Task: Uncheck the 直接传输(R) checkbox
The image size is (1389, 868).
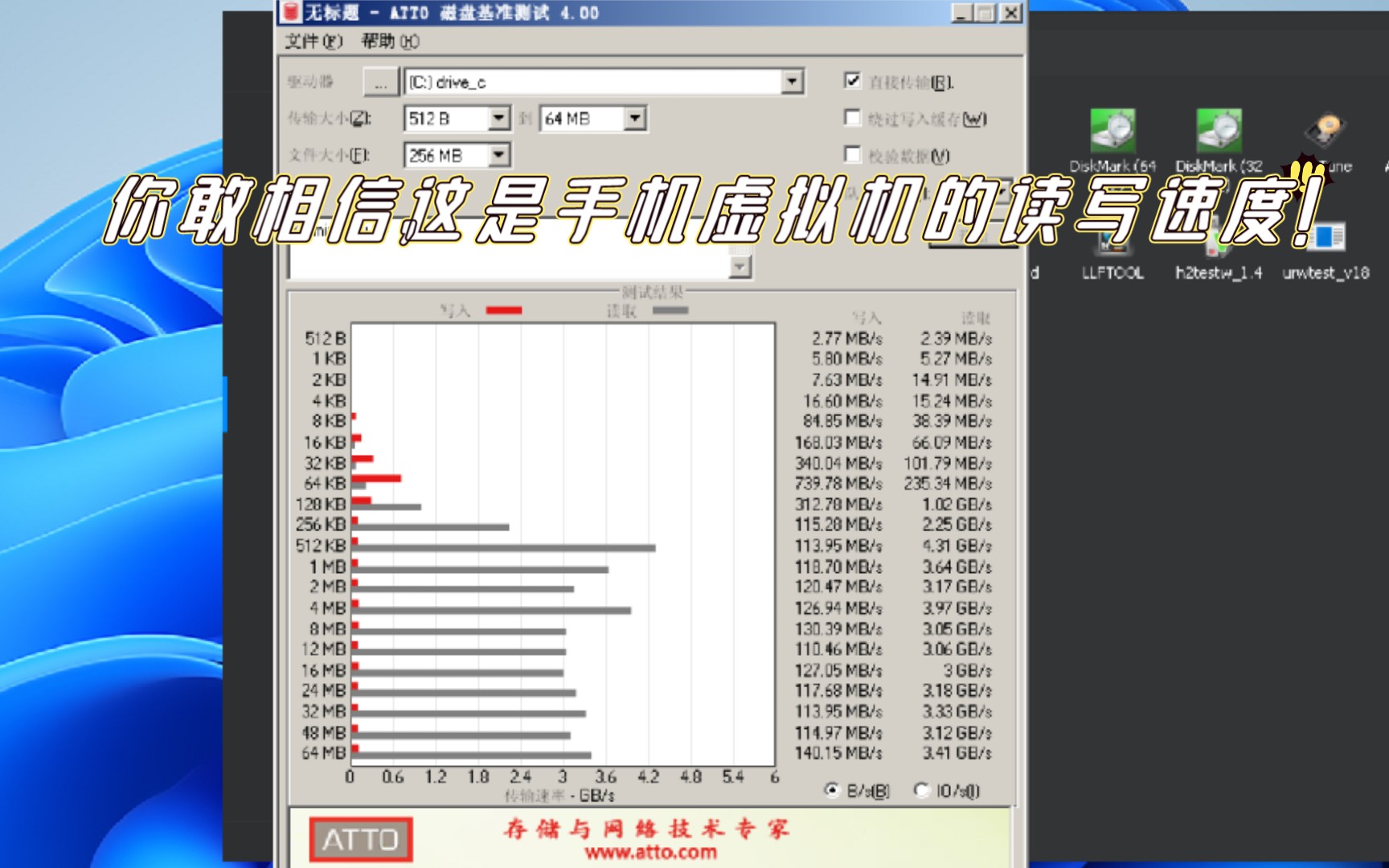Action: click(853, 80)
